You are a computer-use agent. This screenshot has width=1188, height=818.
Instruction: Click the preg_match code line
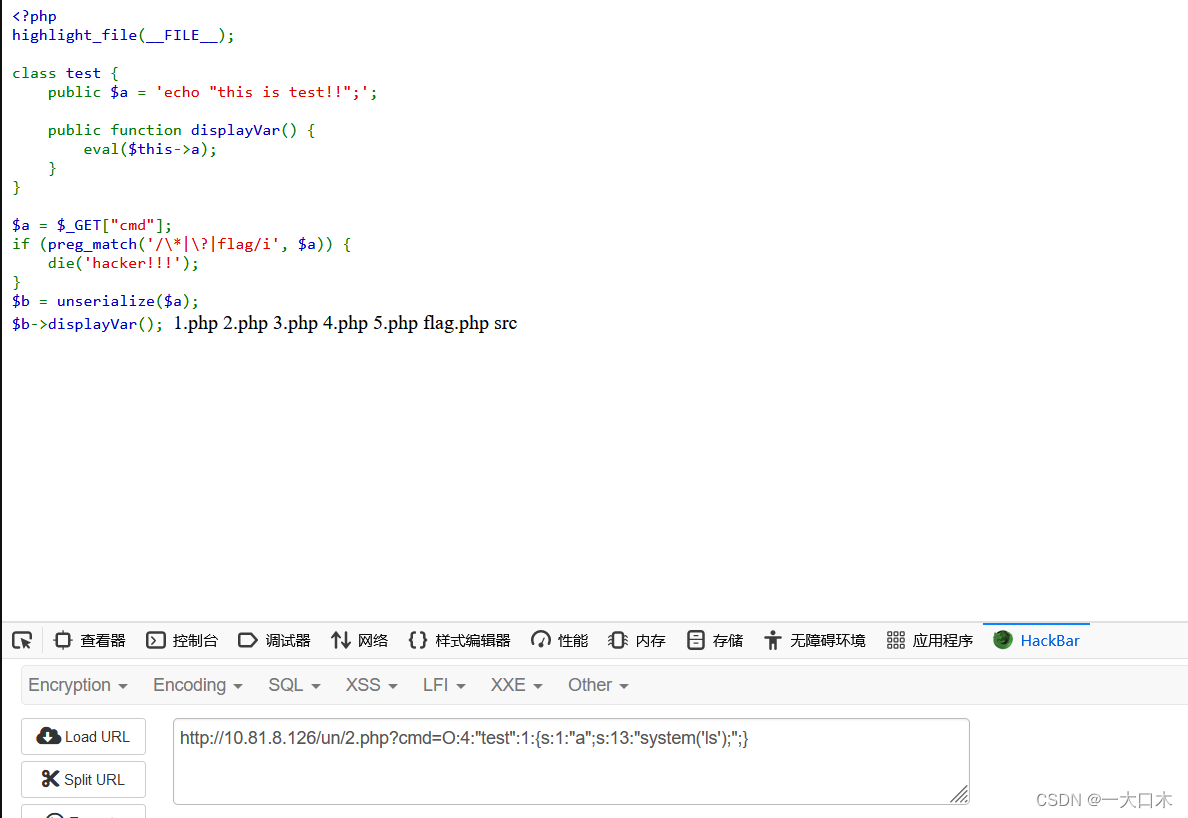click(181, 244)
